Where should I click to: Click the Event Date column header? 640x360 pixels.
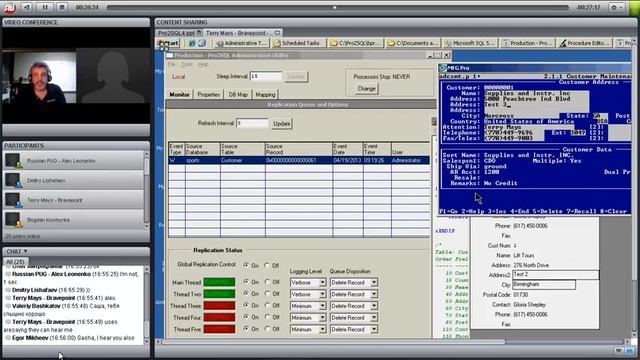pos(348,149)
